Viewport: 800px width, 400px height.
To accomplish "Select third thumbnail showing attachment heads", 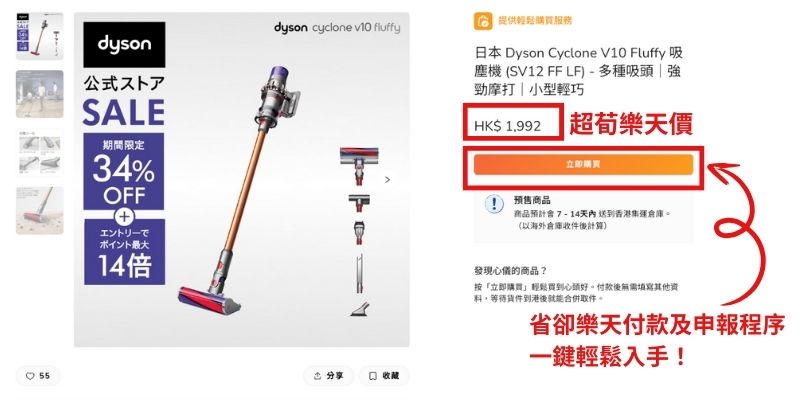I will point(40,153).
